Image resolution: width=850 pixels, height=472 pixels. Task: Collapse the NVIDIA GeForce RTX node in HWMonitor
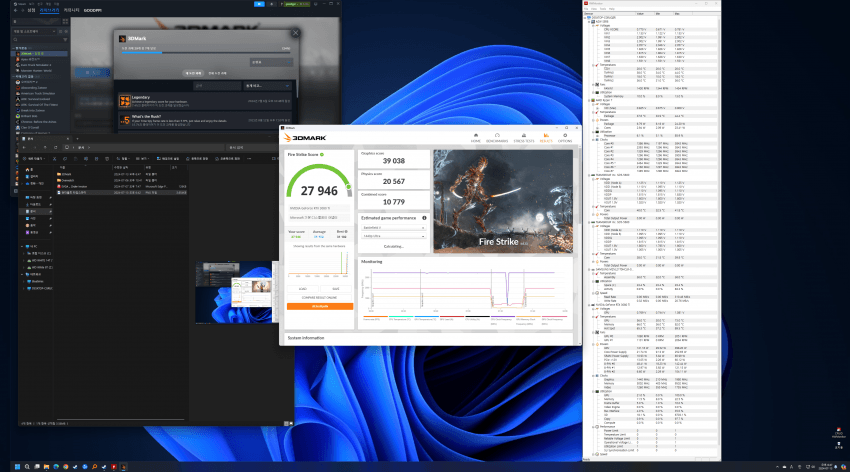coord(589,305)
